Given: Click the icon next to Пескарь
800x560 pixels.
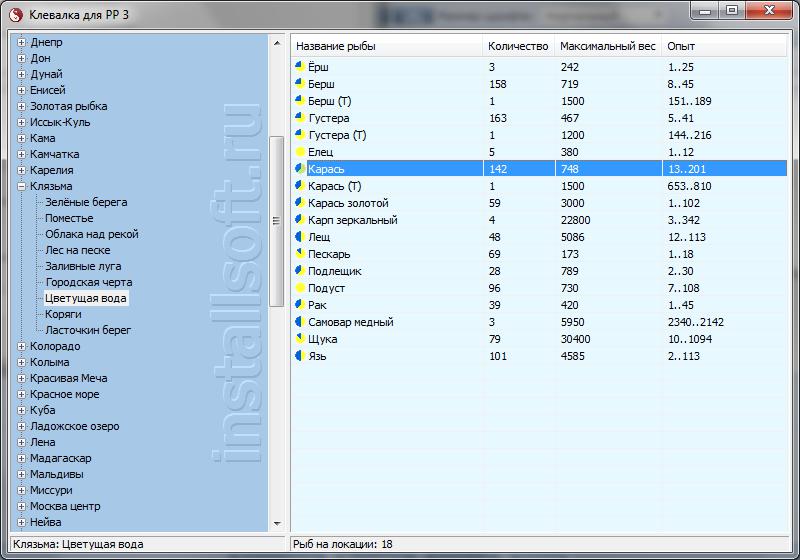Looking at the screenshot, I should click(x=299, y=253).
